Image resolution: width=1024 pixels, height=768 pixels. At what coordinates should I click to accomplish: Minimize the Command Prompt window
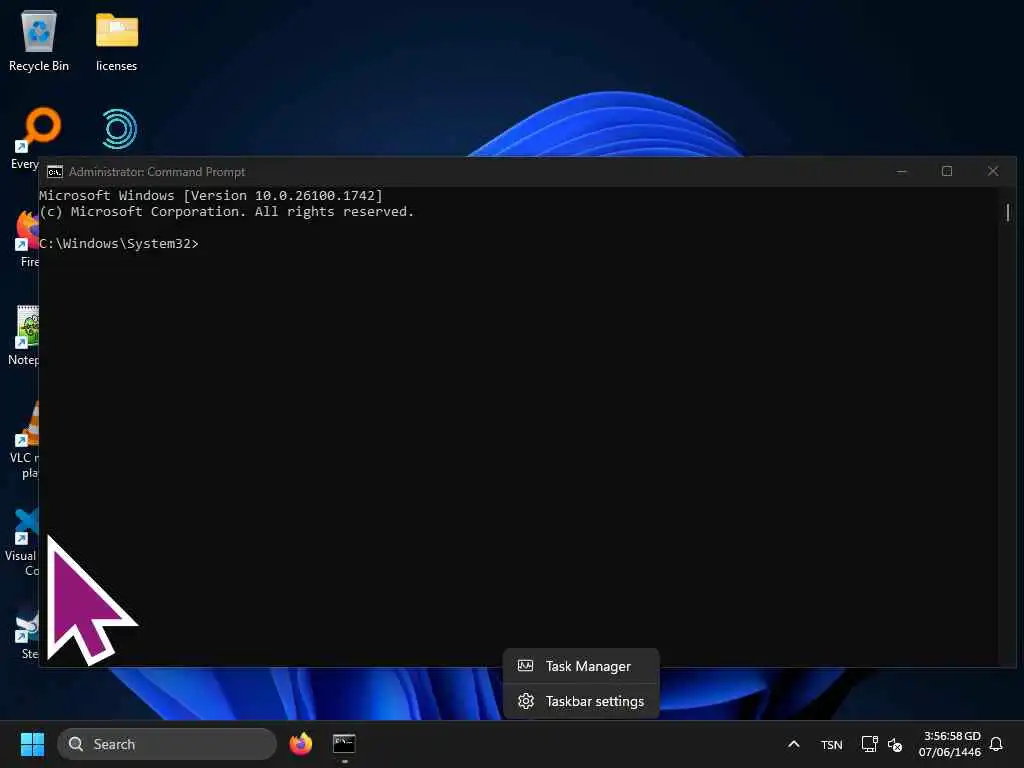click(902, 171)
